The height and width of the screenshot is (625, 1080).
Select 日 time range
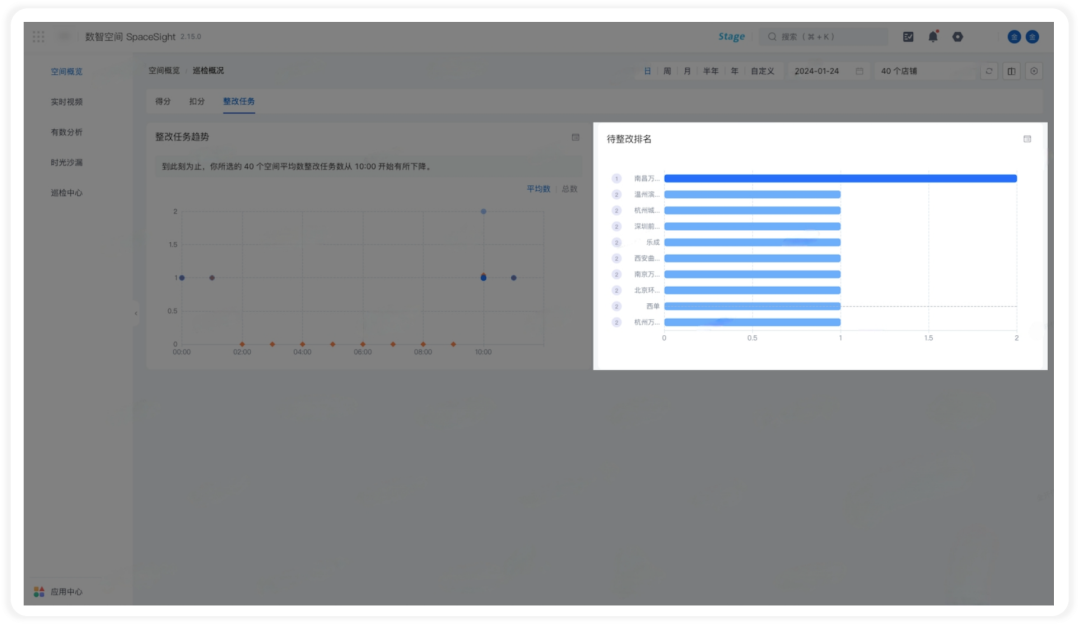[x=647, y=71]
